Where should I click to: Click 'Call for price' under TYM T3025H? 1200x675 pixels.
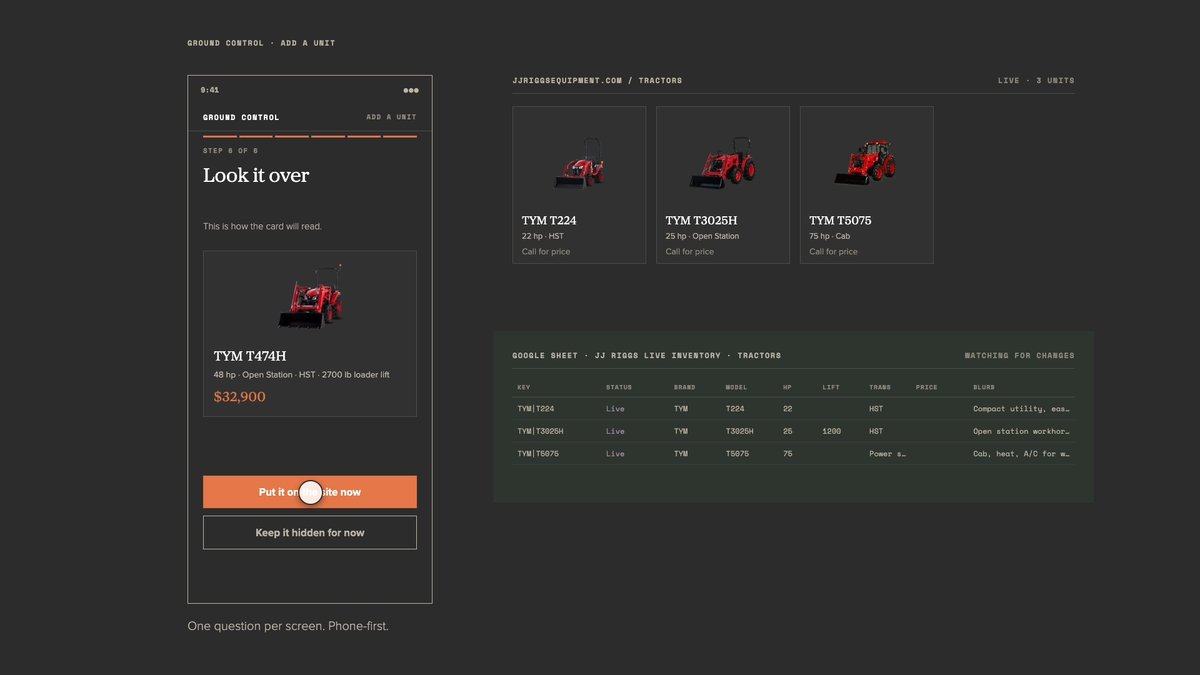[690, 252]
